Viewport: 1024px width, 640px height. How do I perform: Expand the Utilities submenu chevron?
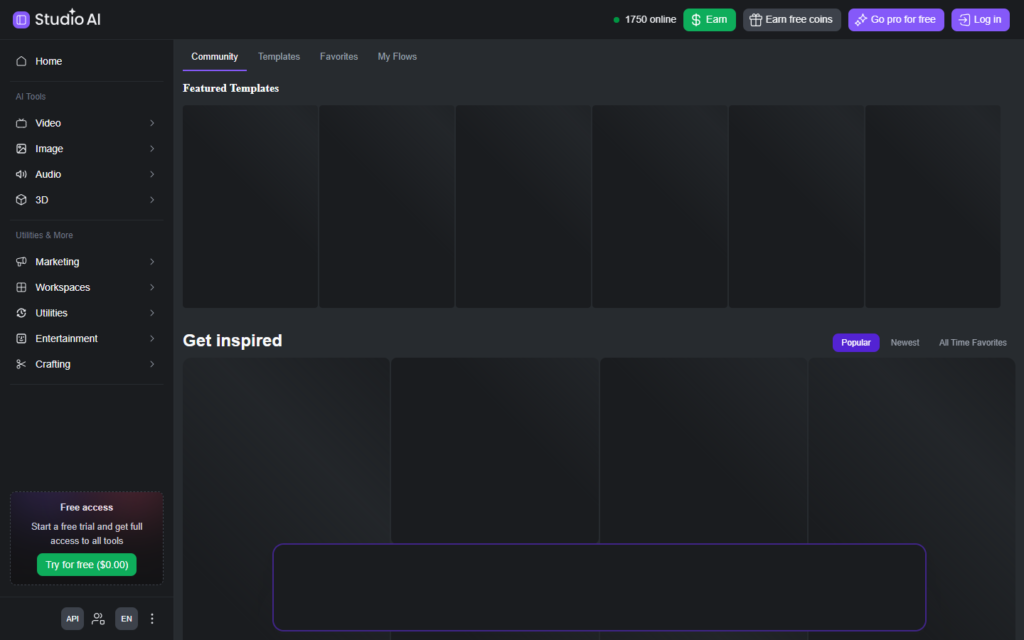tap(152, 313)
